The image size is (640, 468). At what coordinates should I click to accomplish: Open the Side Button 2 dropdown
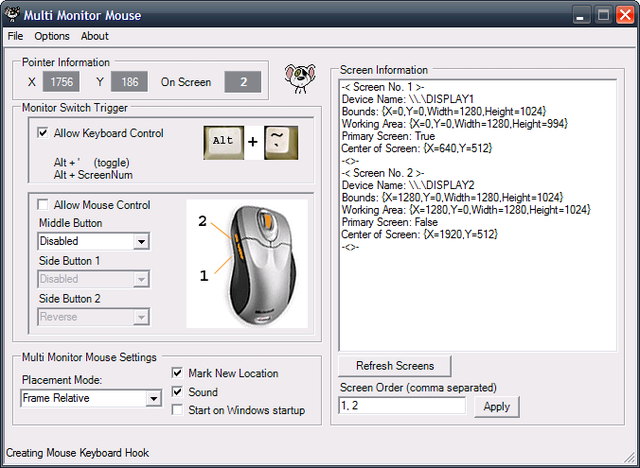click(141, 317)
